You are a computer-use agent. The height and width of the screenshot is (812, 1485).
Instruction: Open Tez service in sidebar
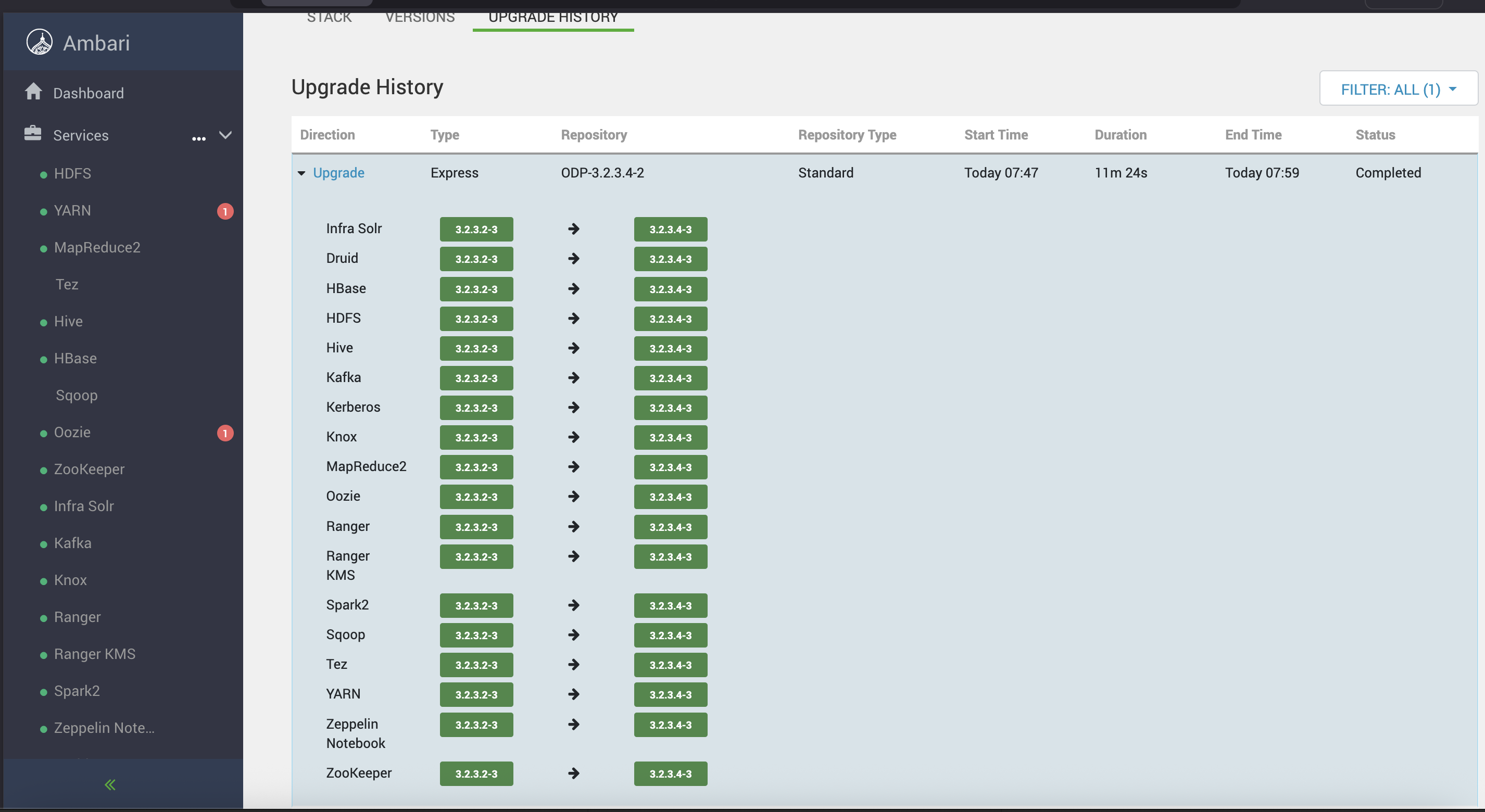point(67,284)
